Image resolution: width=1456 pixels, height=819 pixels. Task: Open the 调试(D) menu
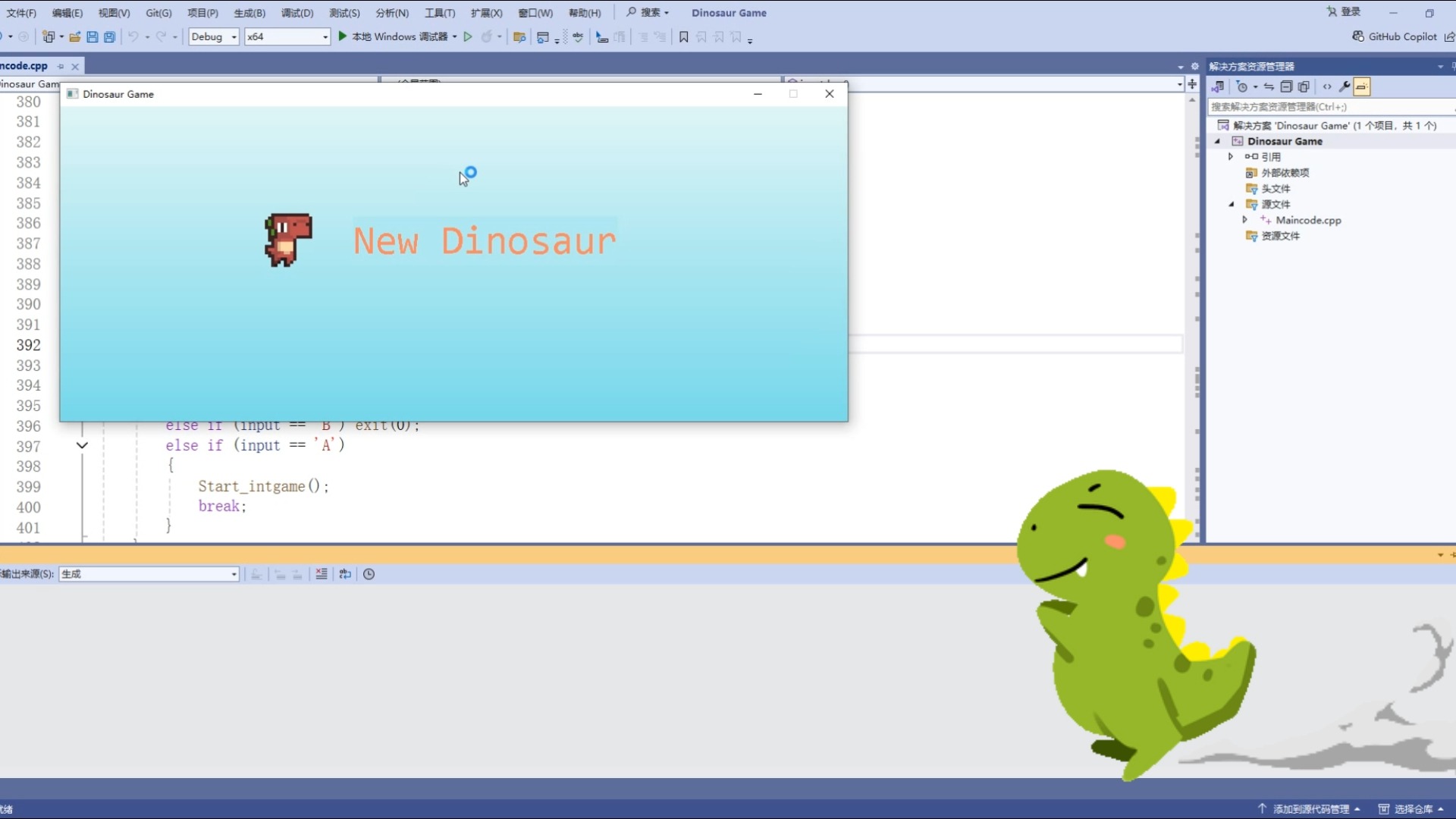(x=297, y=13)
